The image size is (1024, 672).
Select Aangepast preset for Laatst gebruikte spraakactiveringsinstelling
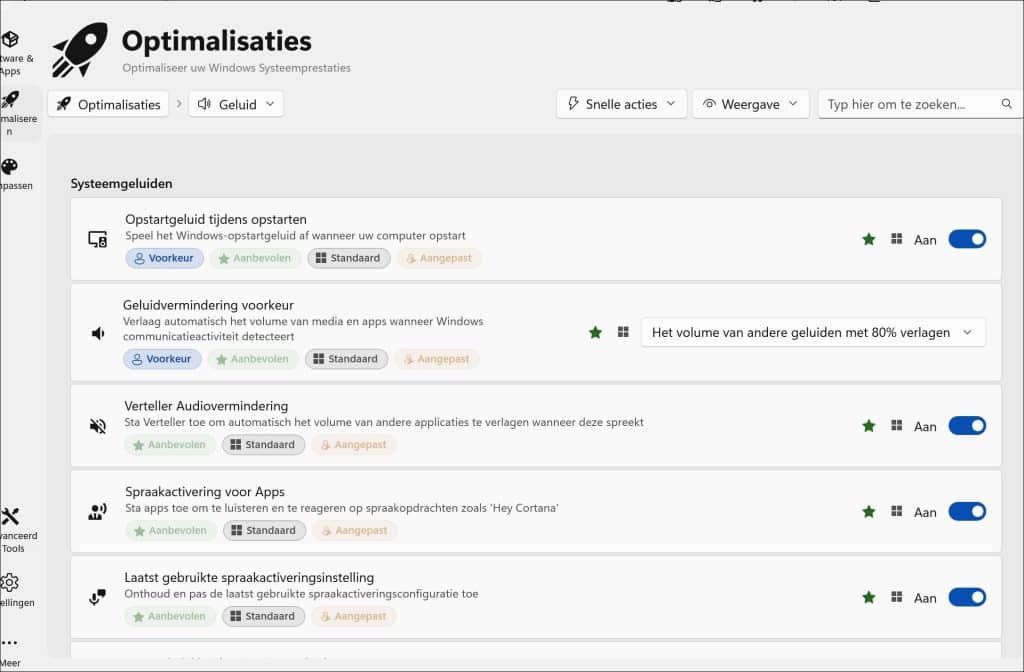tap(353, 616)
